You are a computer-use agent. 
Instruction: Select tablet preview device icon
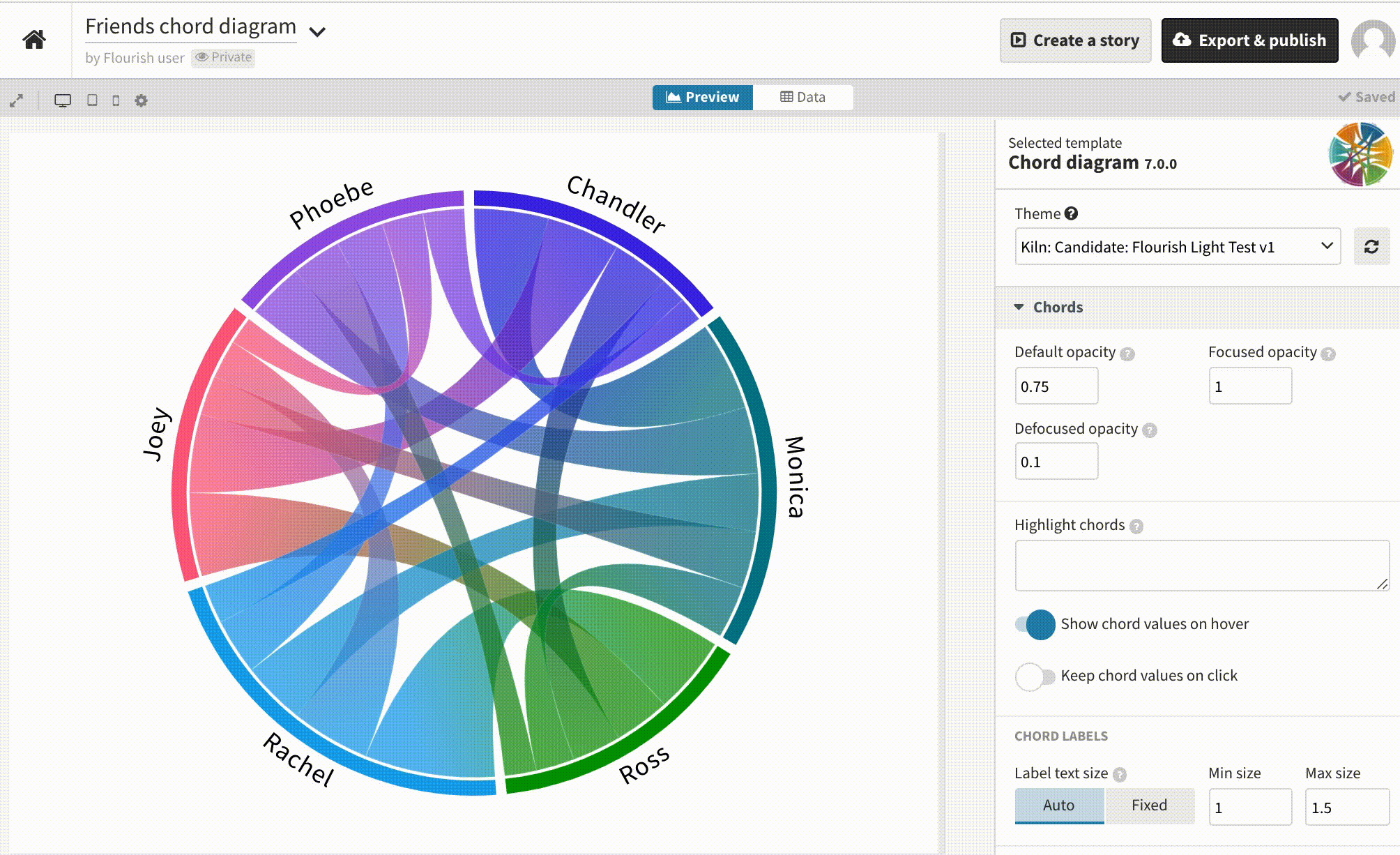tap(92, 100)
